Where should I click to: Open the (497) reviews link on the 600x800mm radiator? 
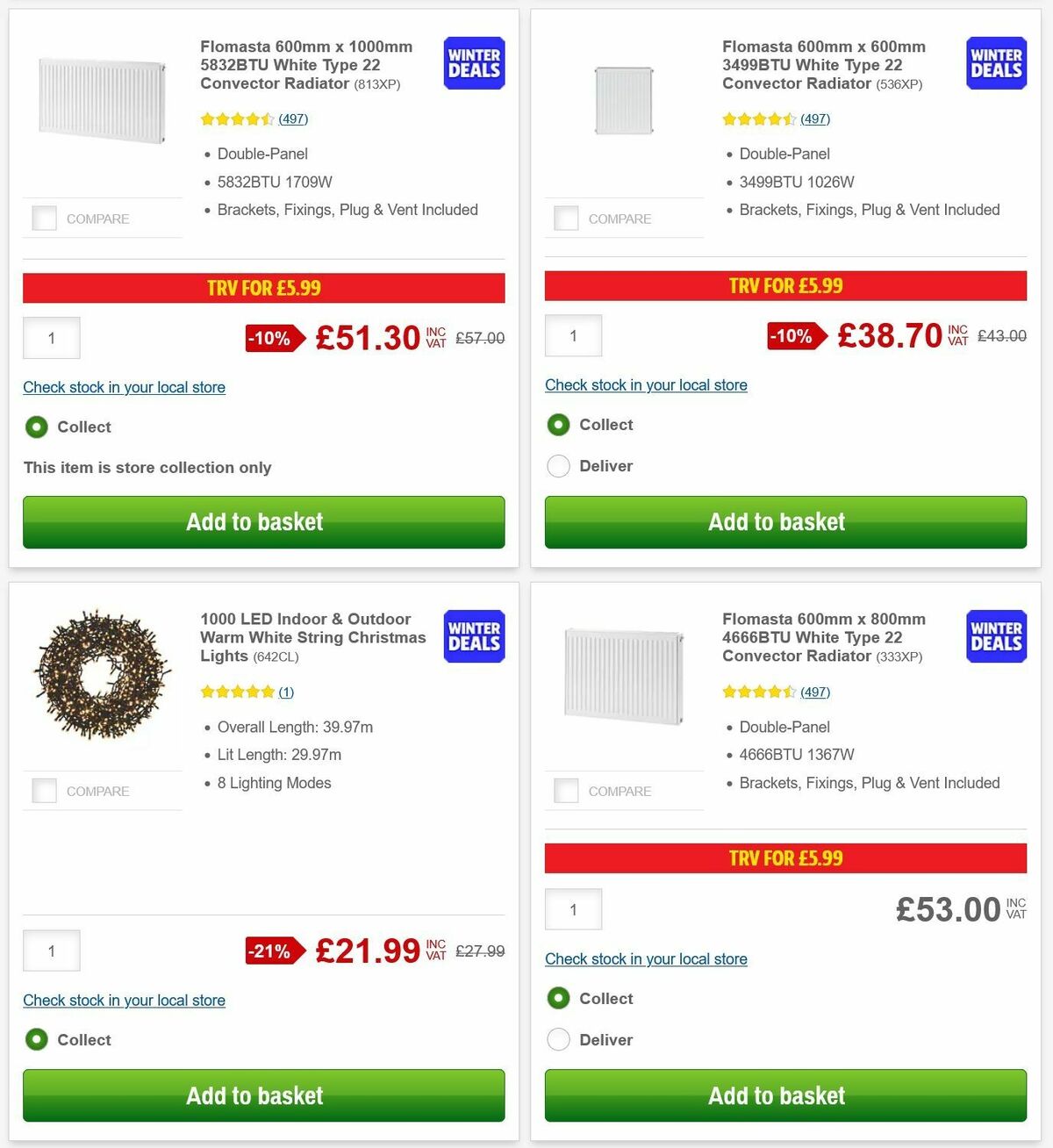click(814, 692)
